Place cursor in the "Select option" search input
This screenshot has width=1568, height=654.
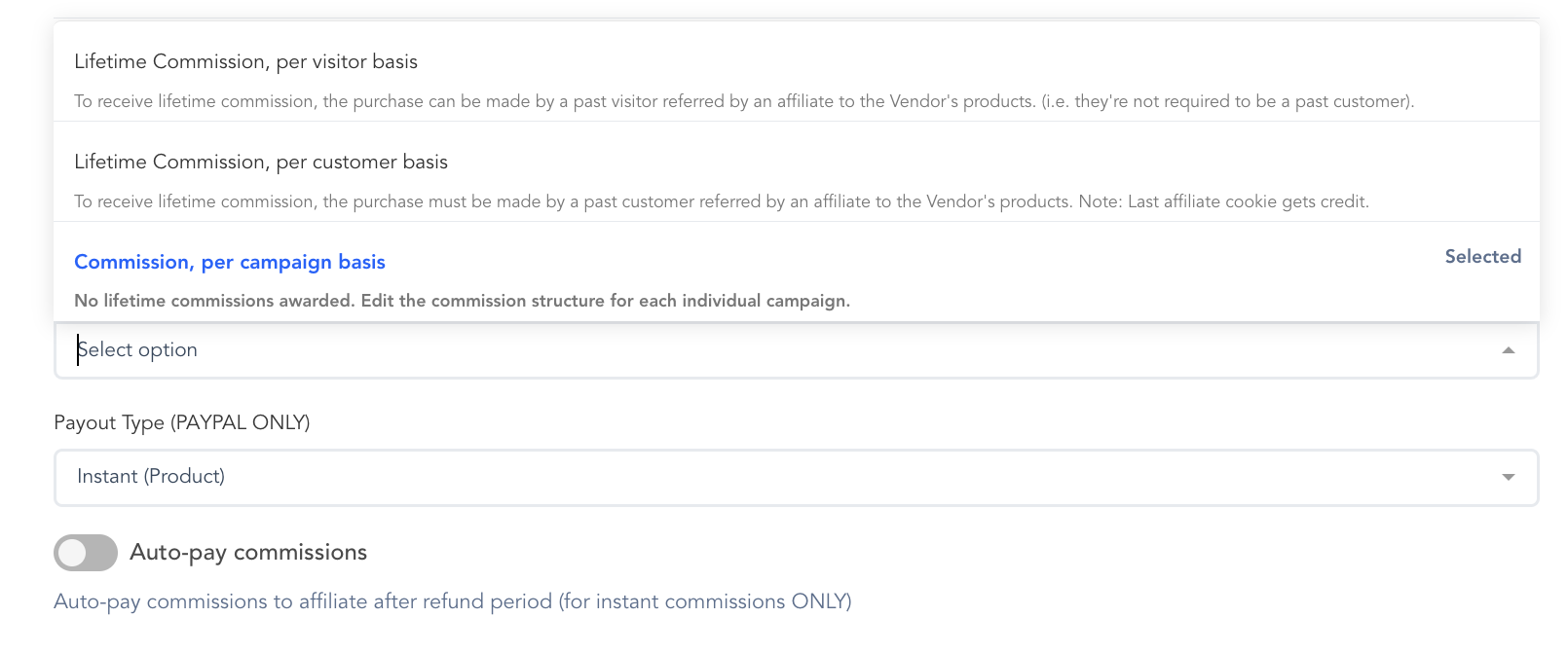[292, 350]
